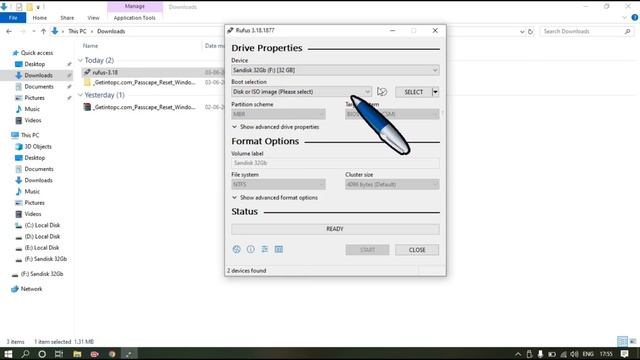640x360 pixels.
Task: Open the Boot selection dropdown
Action: tap(301, 92)
